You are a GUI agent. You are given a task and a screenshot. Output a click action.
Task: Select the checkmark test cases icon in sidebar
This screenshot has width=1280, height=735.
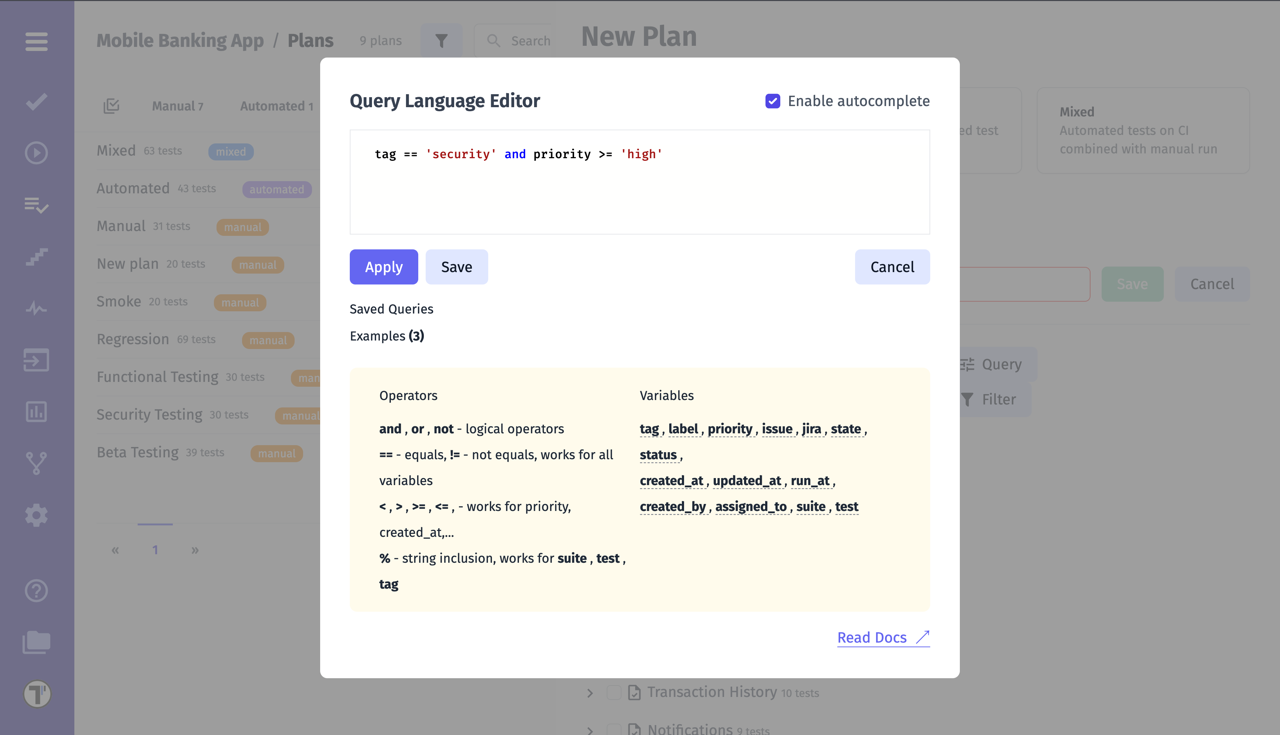point(36,101)
